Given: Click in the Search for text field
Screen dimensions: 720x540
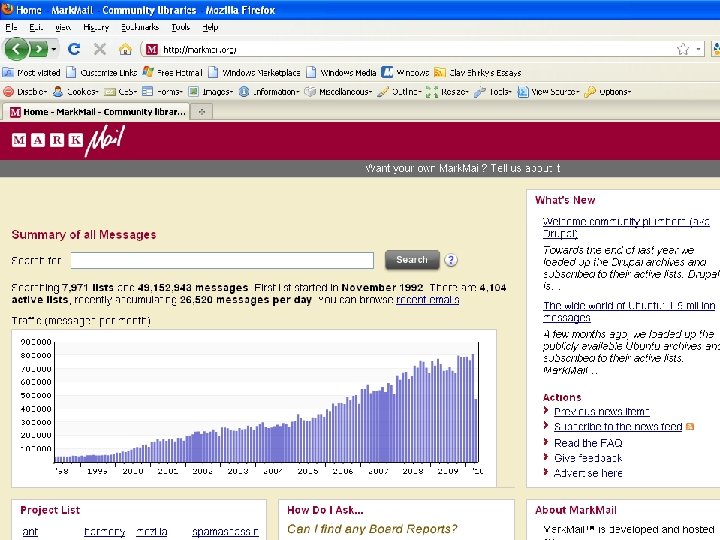Looking at the screenshot, I should [x=222, y=260].
